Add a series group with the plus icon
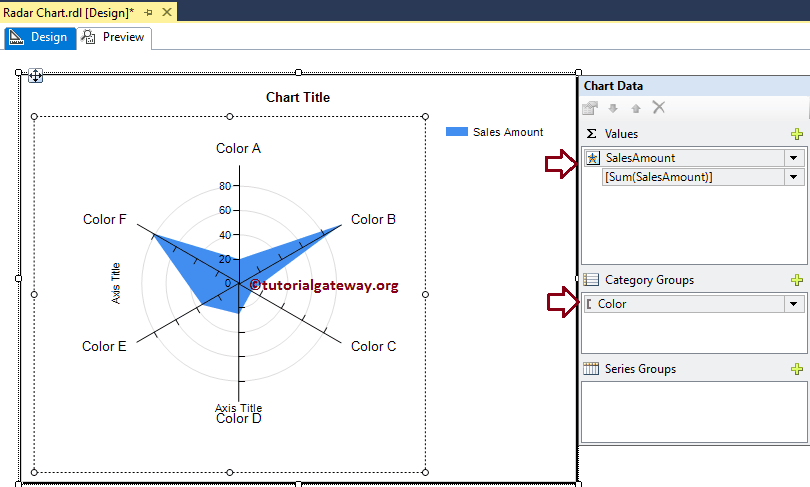 (797, 369)
